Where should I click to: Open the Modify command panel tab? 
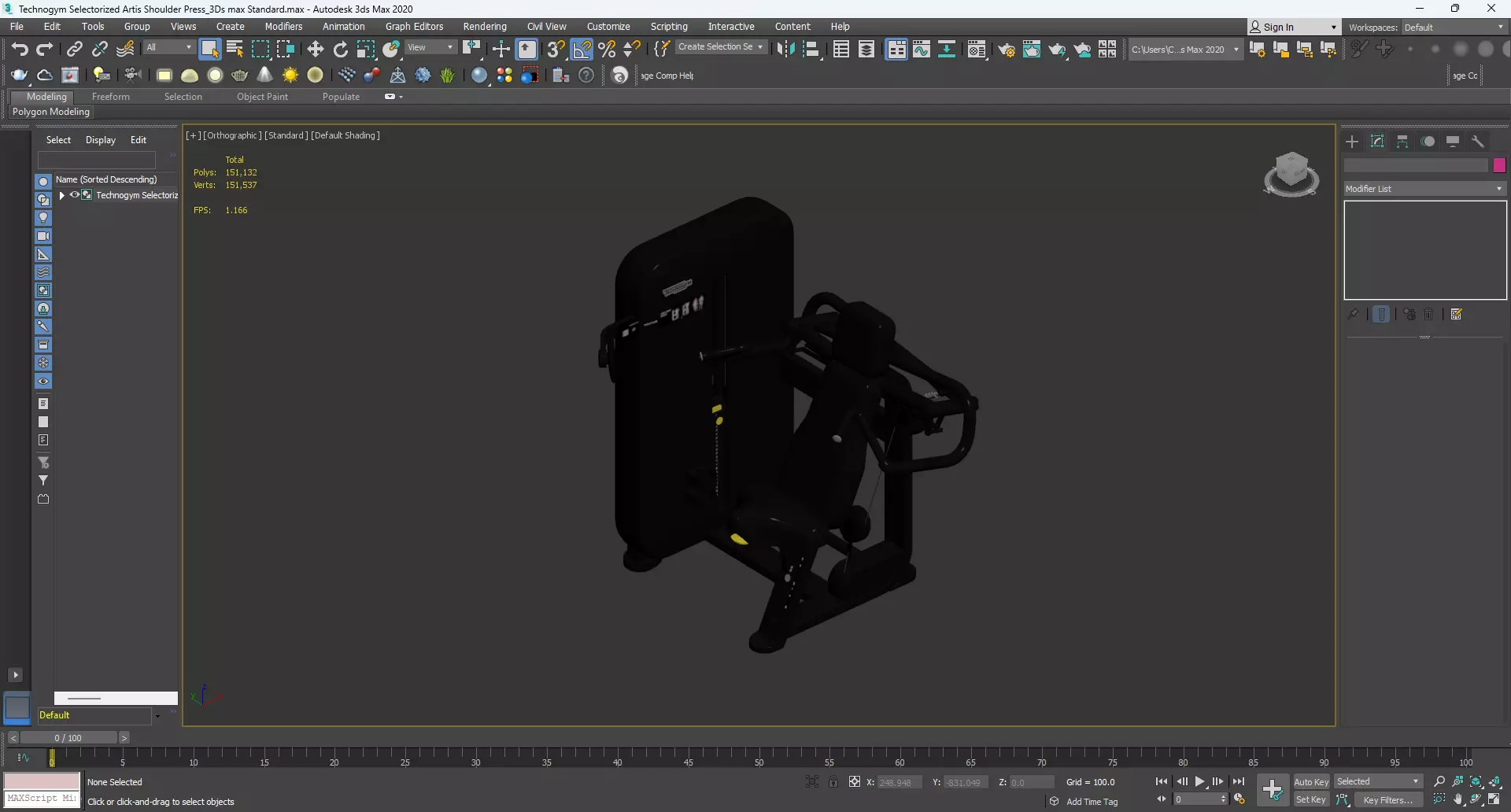(1377, 142)
